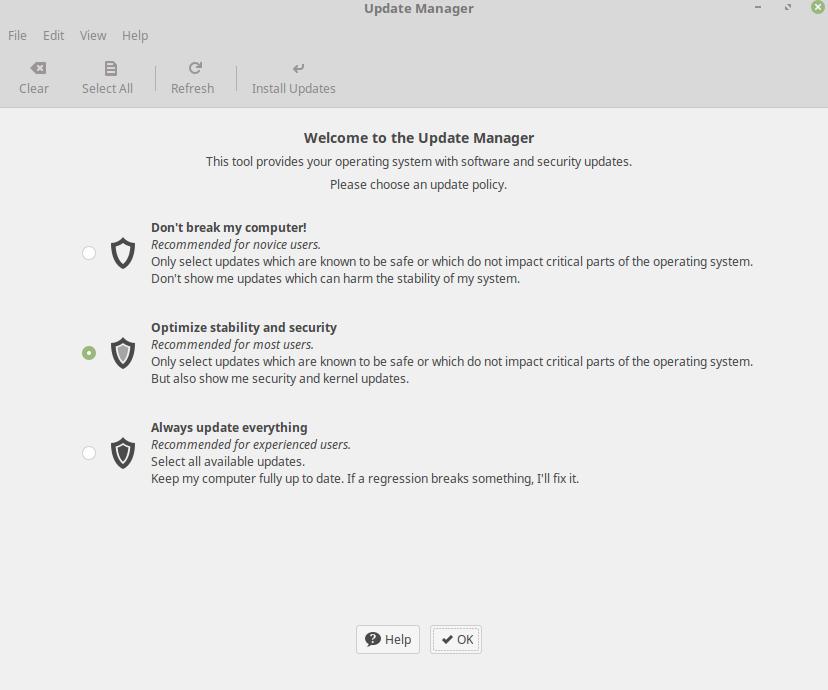This screenshot has height=690, width=828.
Task: Click the Refresh toolbar icon
Action: click(195, 68)
